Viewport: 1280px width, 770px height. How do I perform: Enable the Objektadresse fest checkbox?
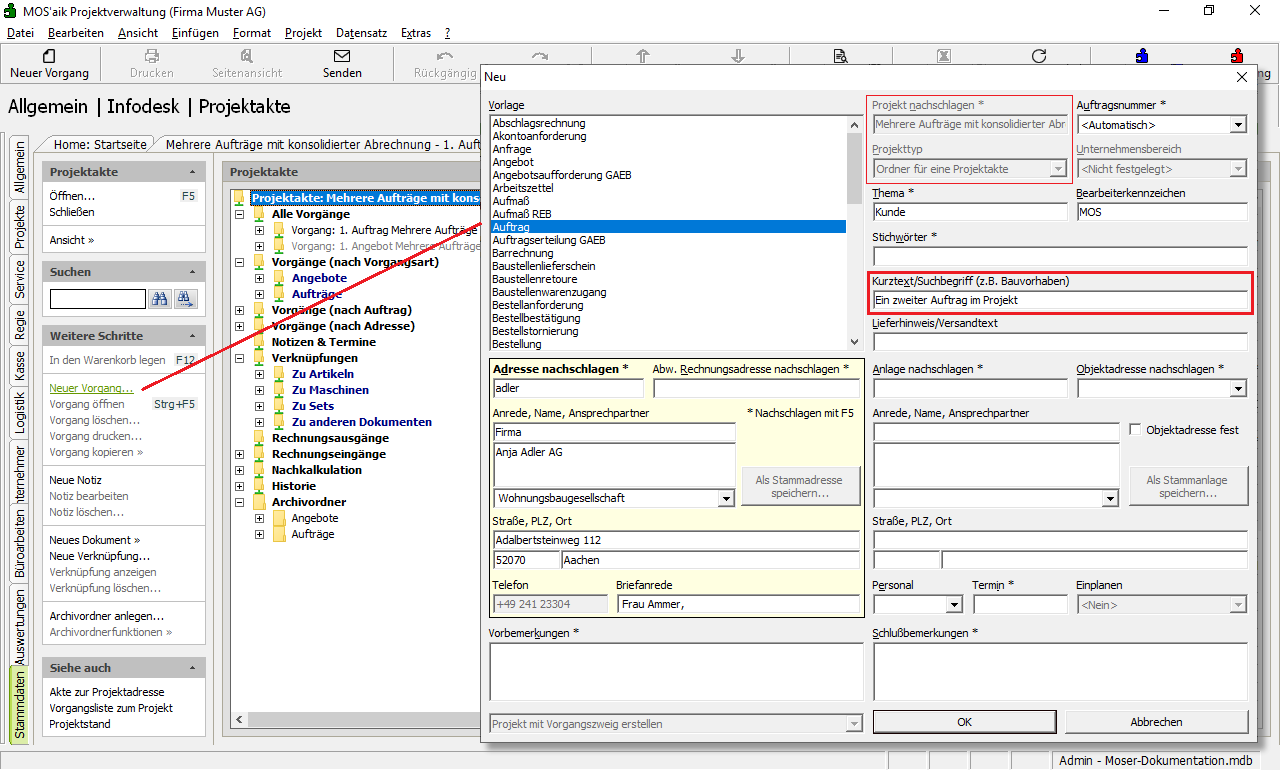point(1135,430)
